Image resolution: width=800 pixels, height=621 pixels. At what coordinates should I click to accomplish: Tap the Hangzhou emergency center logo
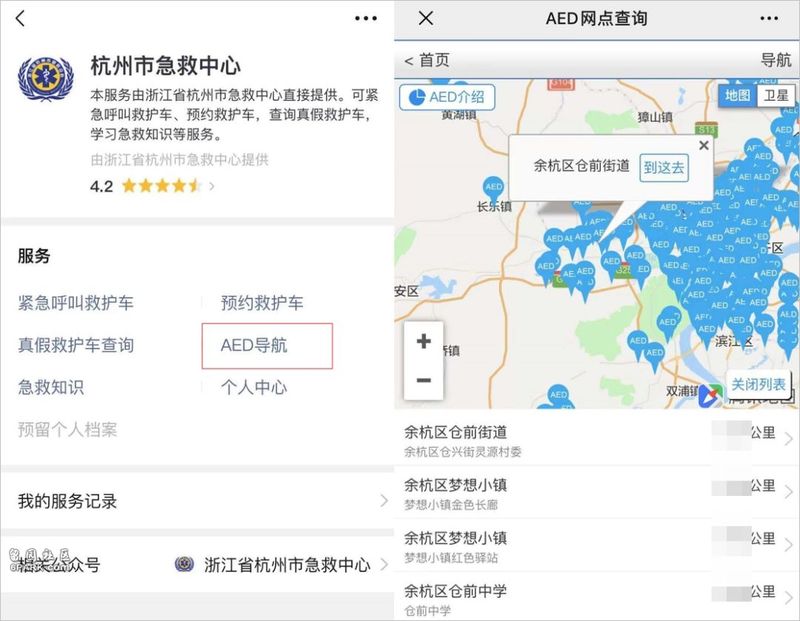[x=46, y=79]
